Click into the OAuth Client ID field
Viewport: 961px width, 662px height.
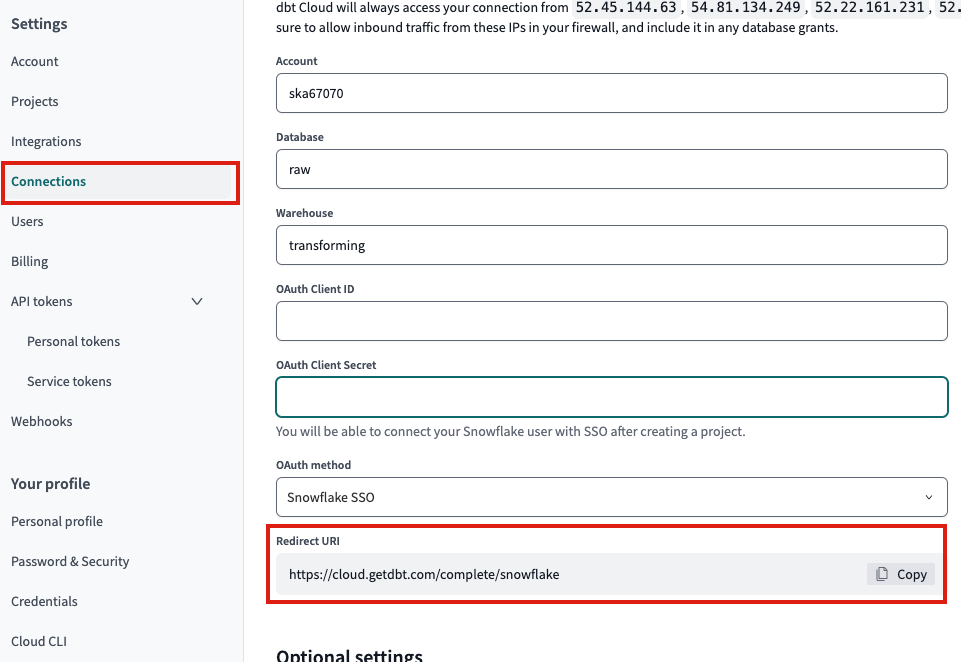coord(611,321)
